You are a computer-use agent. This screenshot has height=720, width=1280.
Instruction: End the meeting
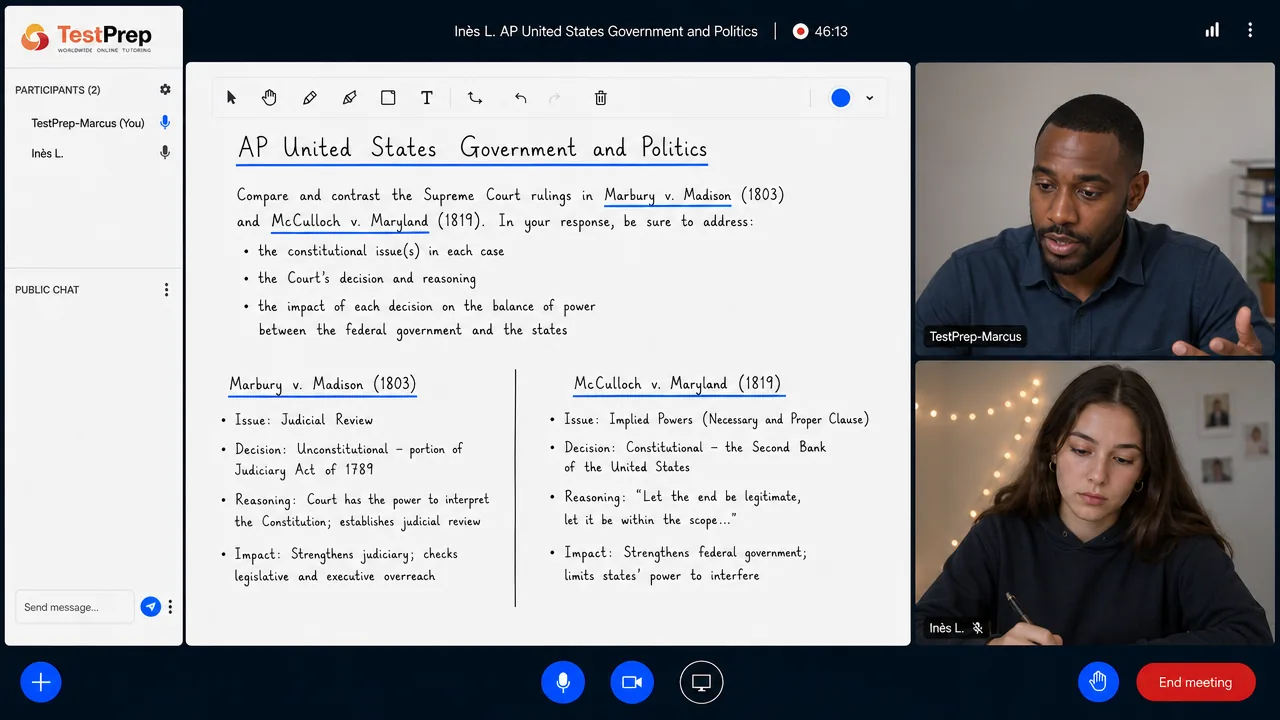click(x=1196, y=682)
